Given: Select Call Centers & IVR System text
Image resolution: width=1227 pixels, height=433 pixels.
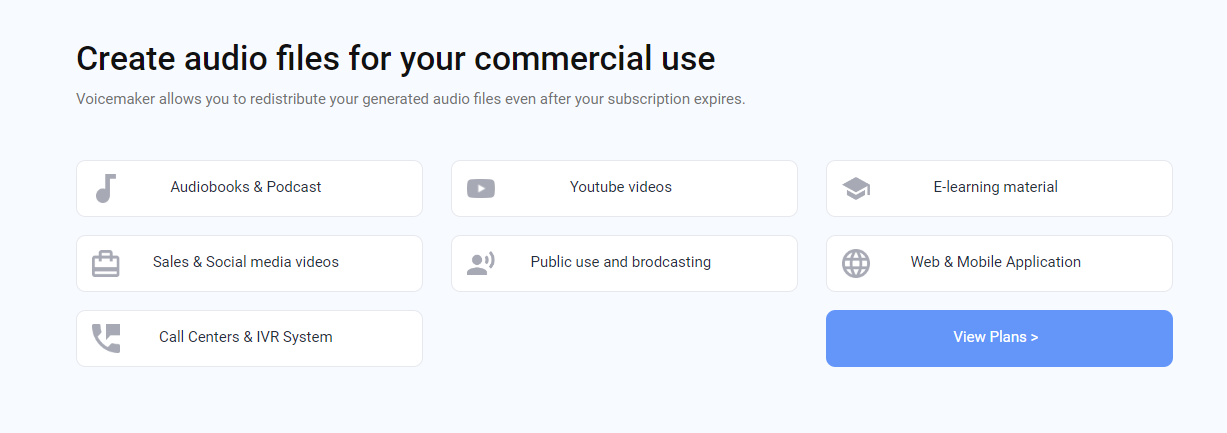Looking at the screenshot, I should [246, 337].
